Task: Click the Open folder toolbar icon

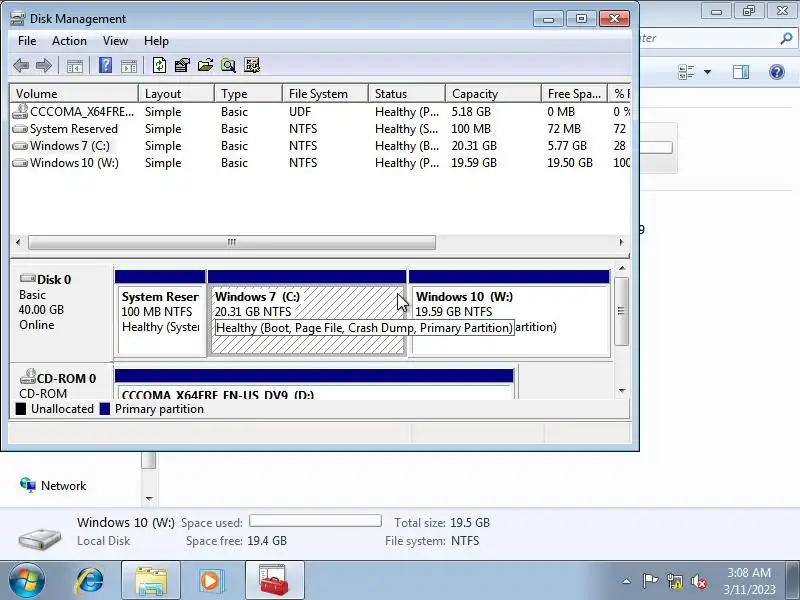Action: [205, 65]
